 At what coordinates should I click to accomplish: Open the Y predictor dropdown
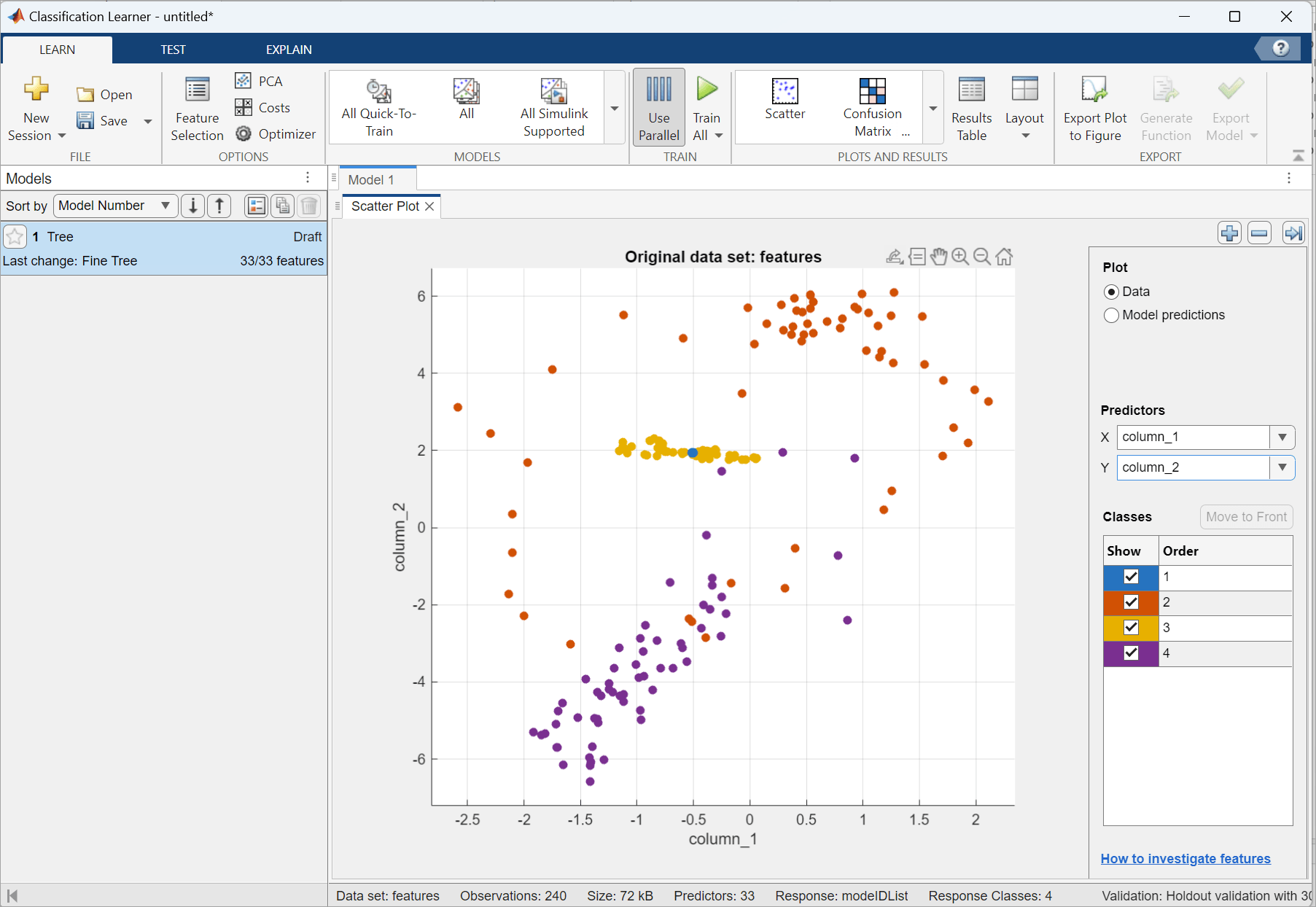click(x=1282, y=467)
